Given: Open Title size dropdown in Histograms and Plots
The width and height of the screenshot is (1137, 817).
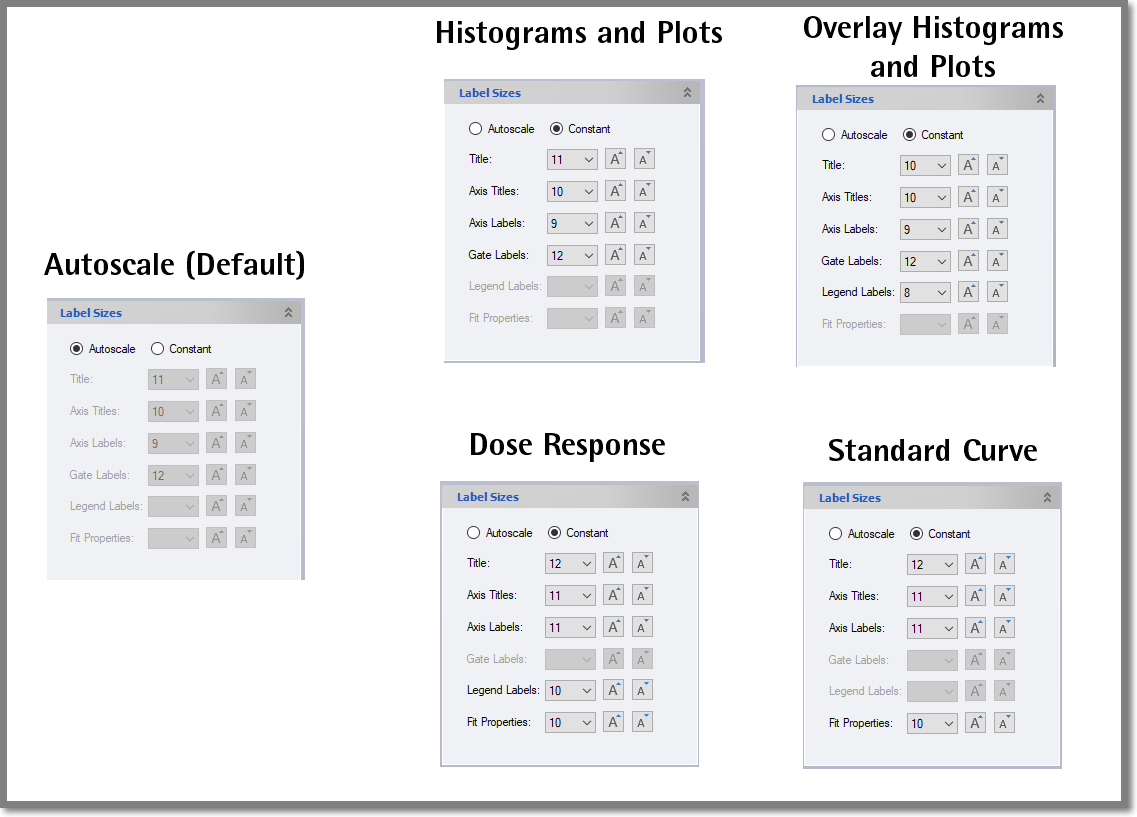Looking at the screenshot, I should pos(572,159).
